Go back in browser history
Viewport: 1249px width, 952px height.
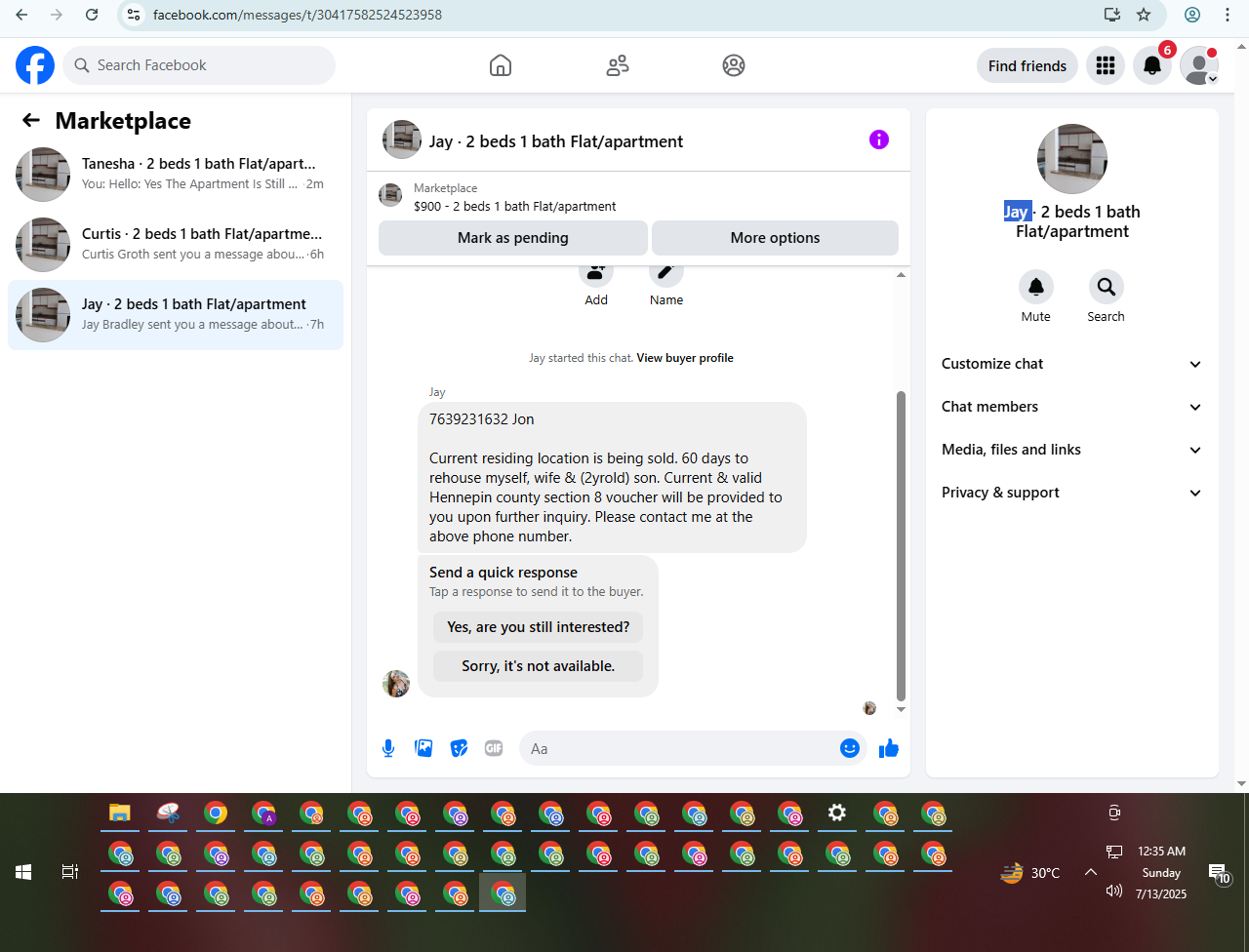[x=21, y=15]
